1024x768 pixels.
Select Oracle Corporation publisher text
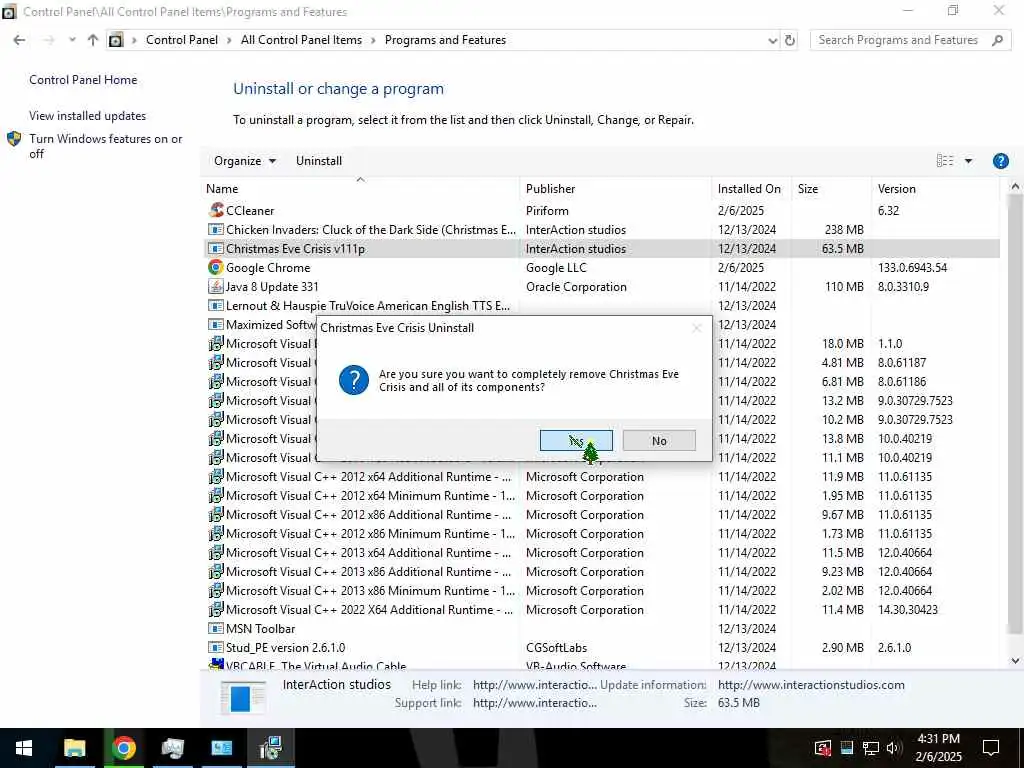pos(576,287)
